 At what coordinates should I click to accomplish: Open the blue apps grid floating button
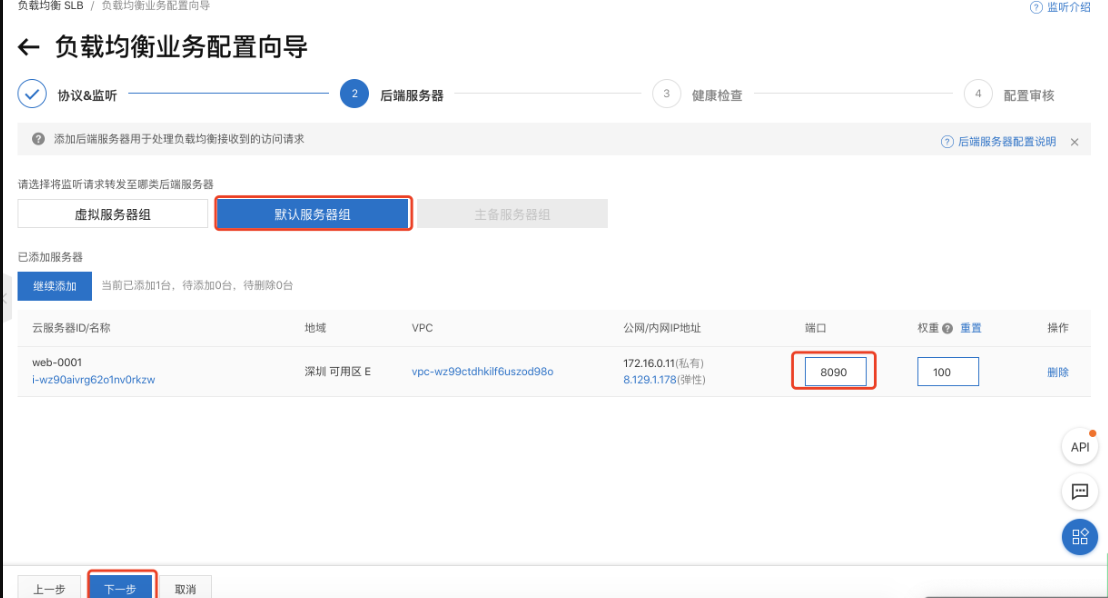[x=1080, y=537]
